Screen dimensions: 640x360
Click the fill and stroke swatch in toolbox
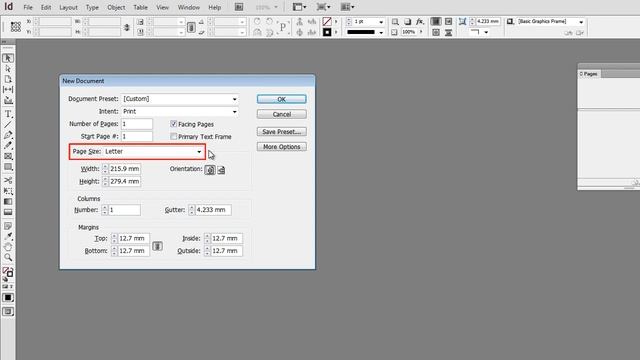click(x=8, y=272)
